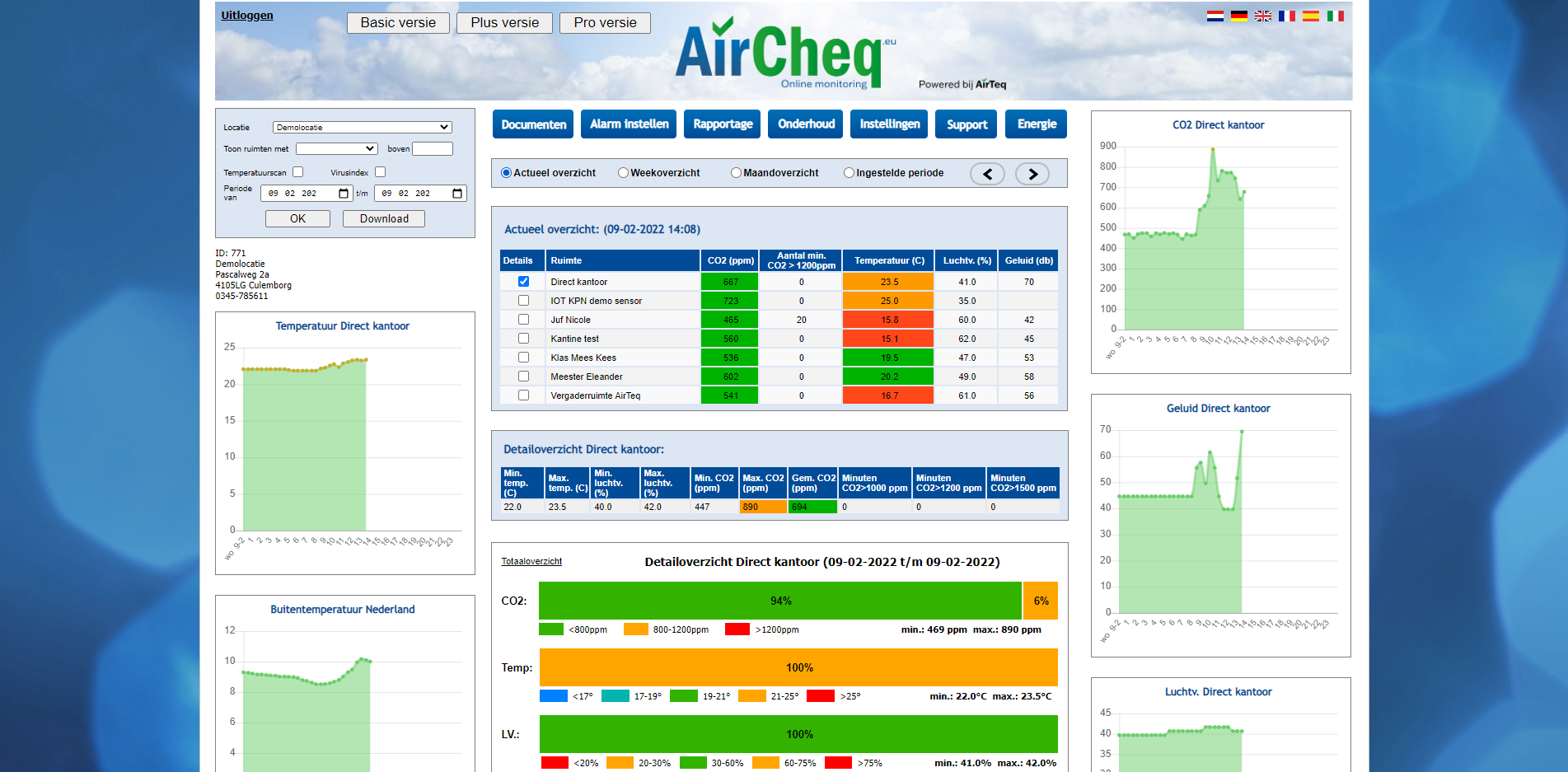Switch to Basic versie

(398, 23)
